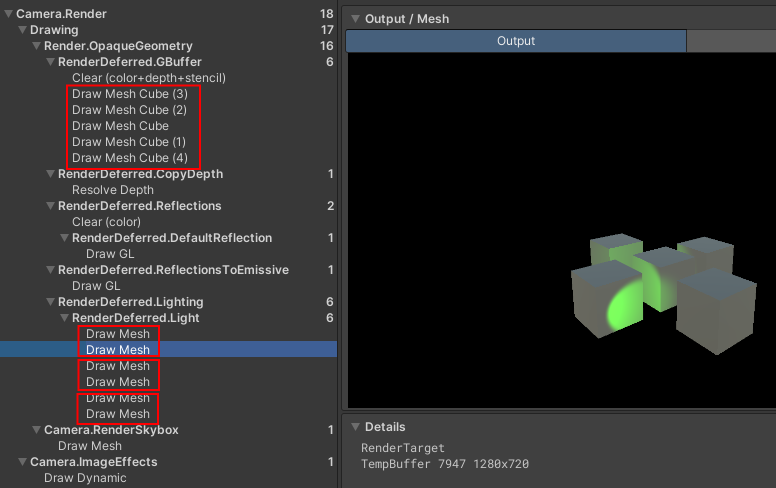Image resolution: width=776 pixels, height=488 pixels.
Task: Select the Output tab
Action: 516,41
